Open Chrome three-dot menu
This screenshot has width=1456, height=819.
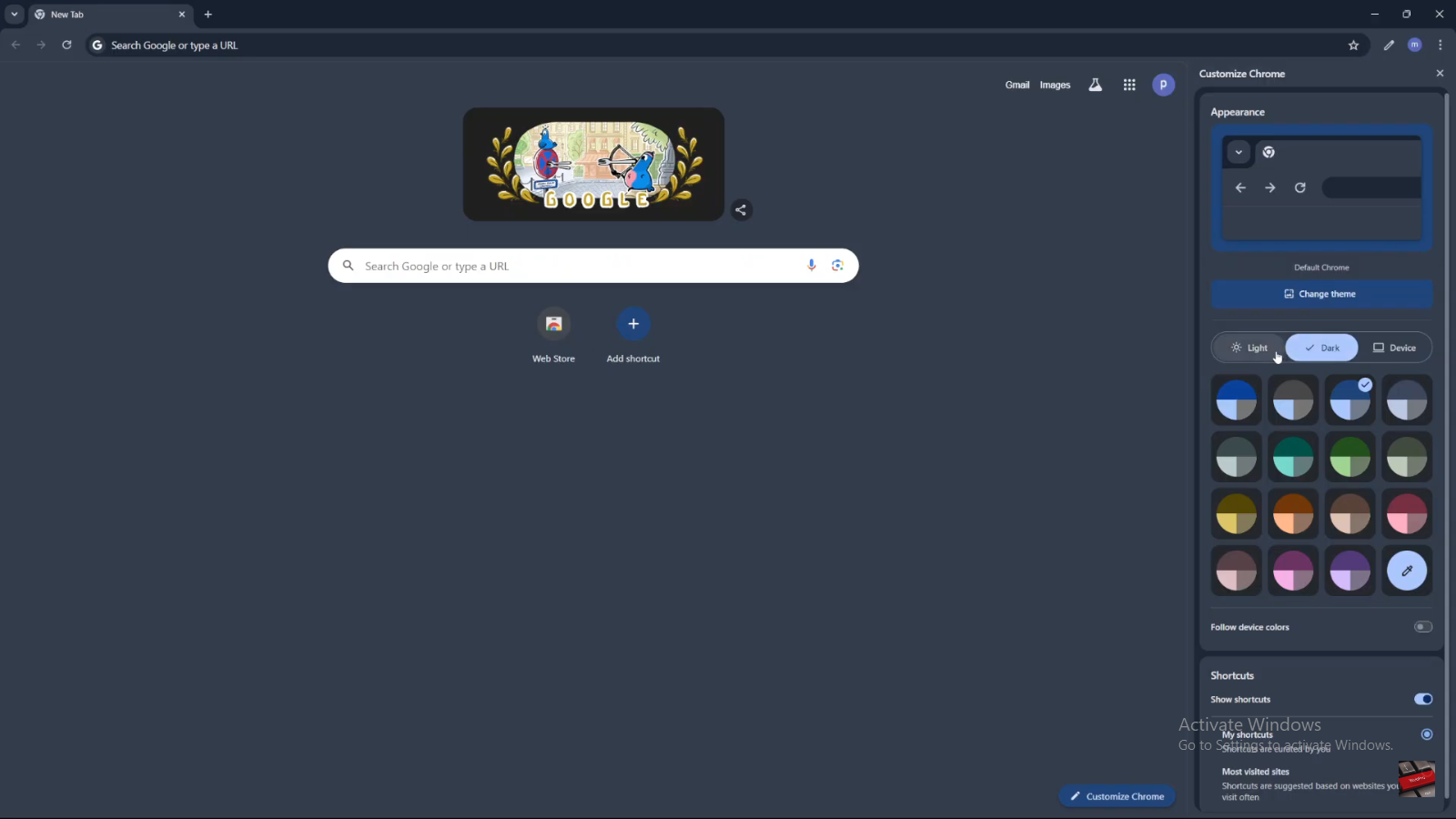click(1440, 45)
